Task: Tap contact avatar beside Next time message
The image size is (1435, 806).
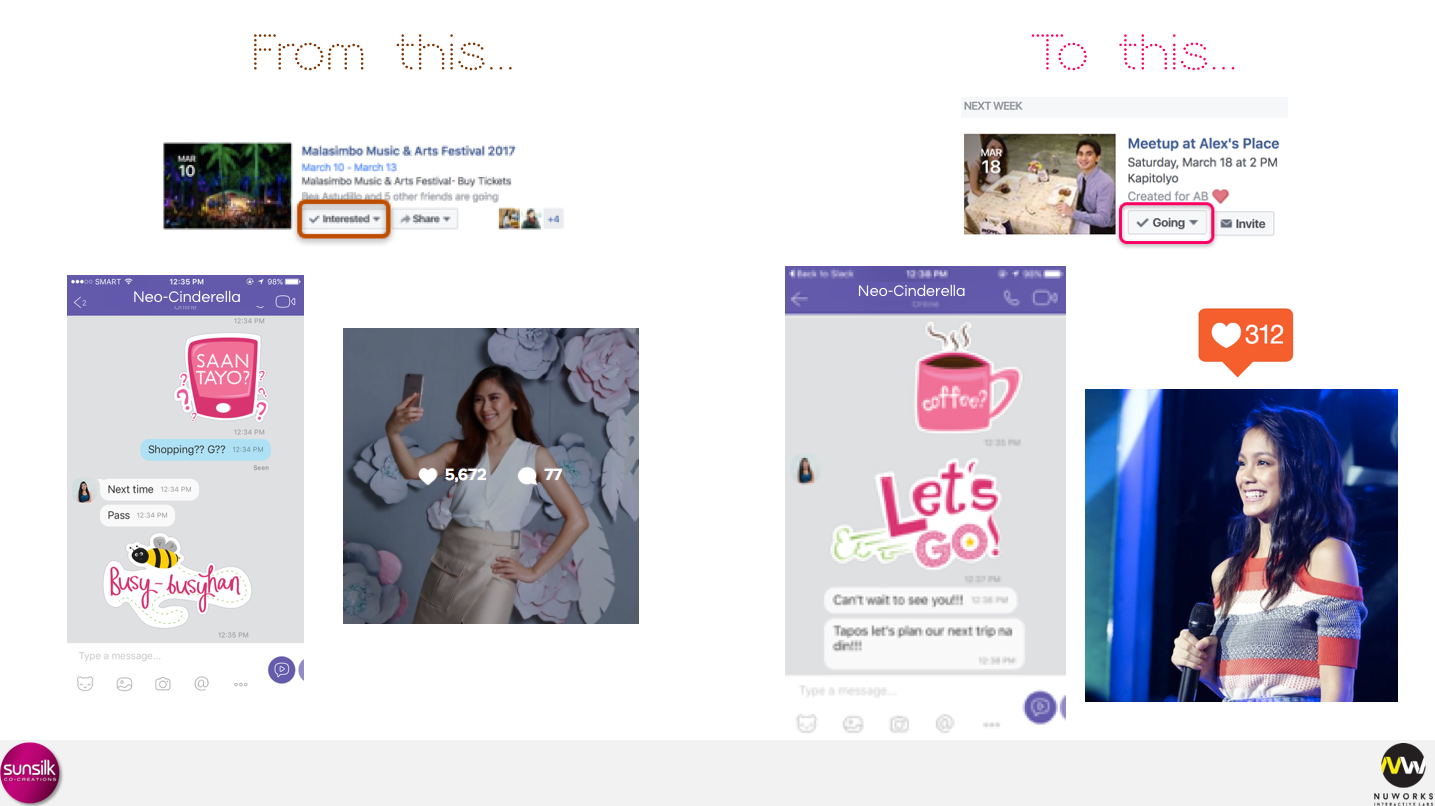Action: pos(85,490)
